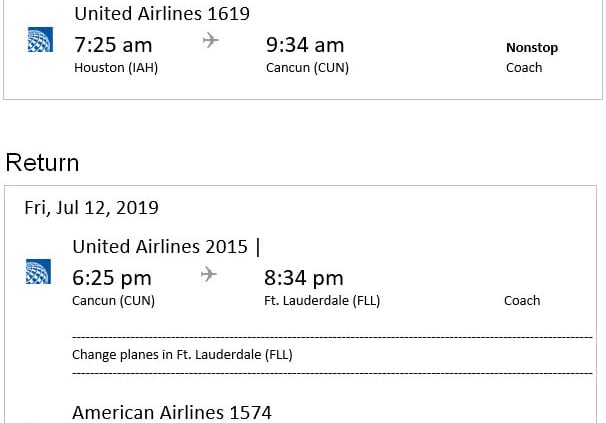Select Ft. Lauderdale (FLL) under 8:34 pm
The height and width of the screenshot is (423, 606).
(322, 300)
